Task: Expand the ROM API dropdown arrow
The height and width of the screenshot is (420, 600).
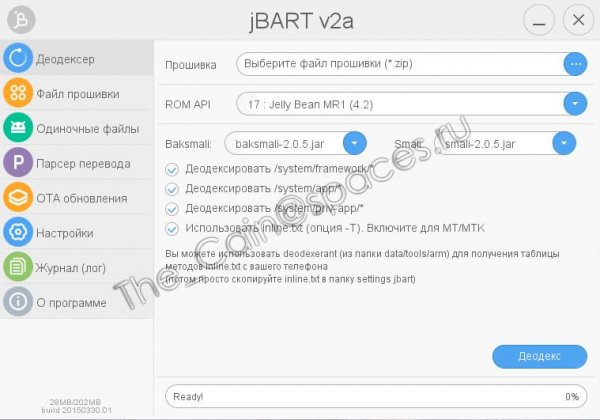Action: [x=575, y=104]
